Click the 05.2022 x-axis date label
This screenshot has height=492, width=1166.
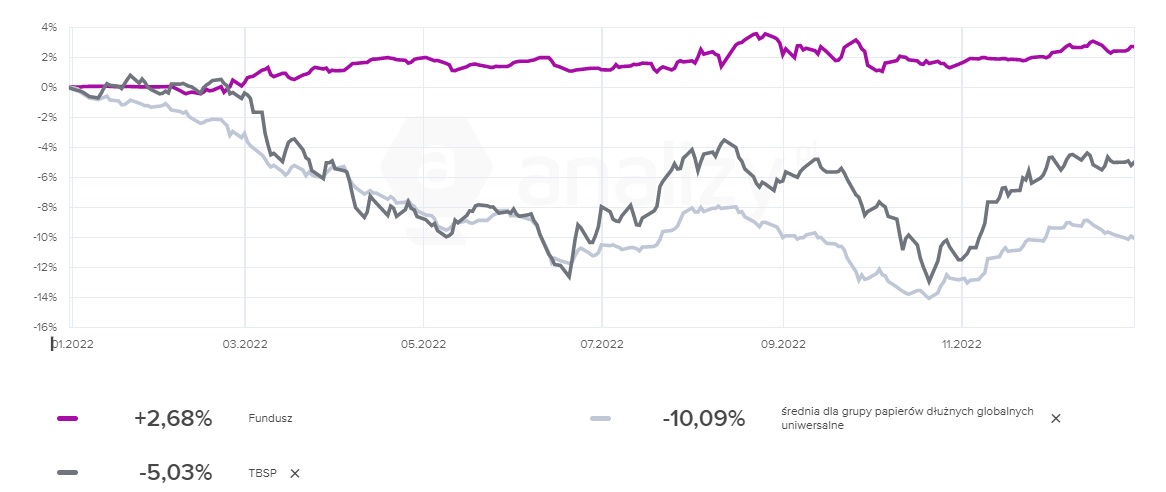[x=422, y=345]
